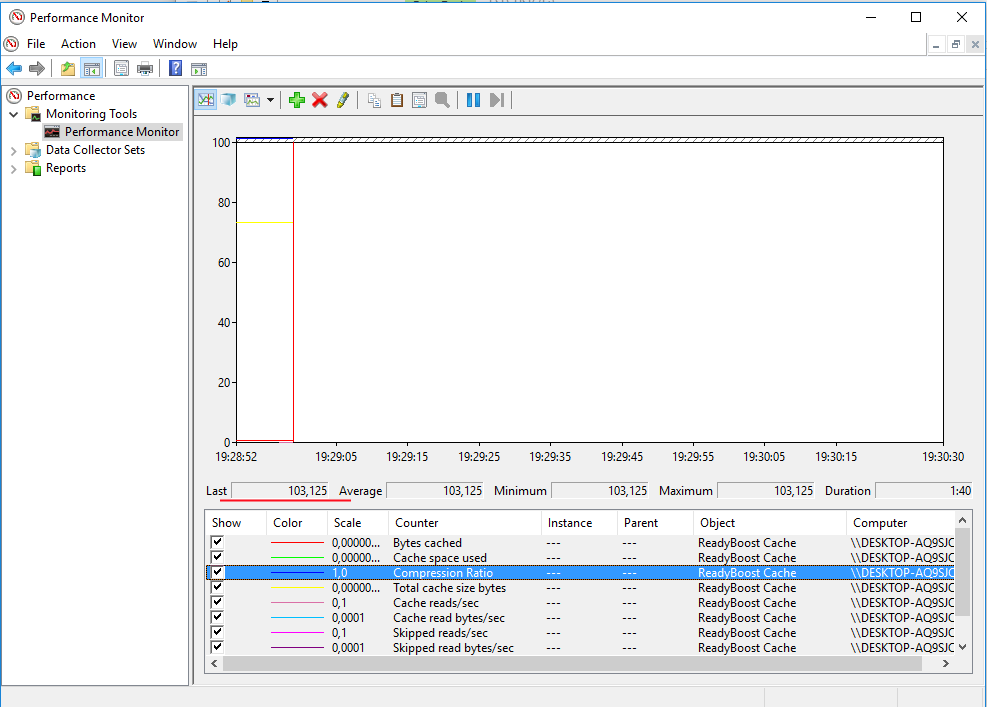The width and height of the screenshot is (987, 707).
Task: Open the Change graph type dropdown arrow
Action: pyautogui.click(x=270, y=100)
